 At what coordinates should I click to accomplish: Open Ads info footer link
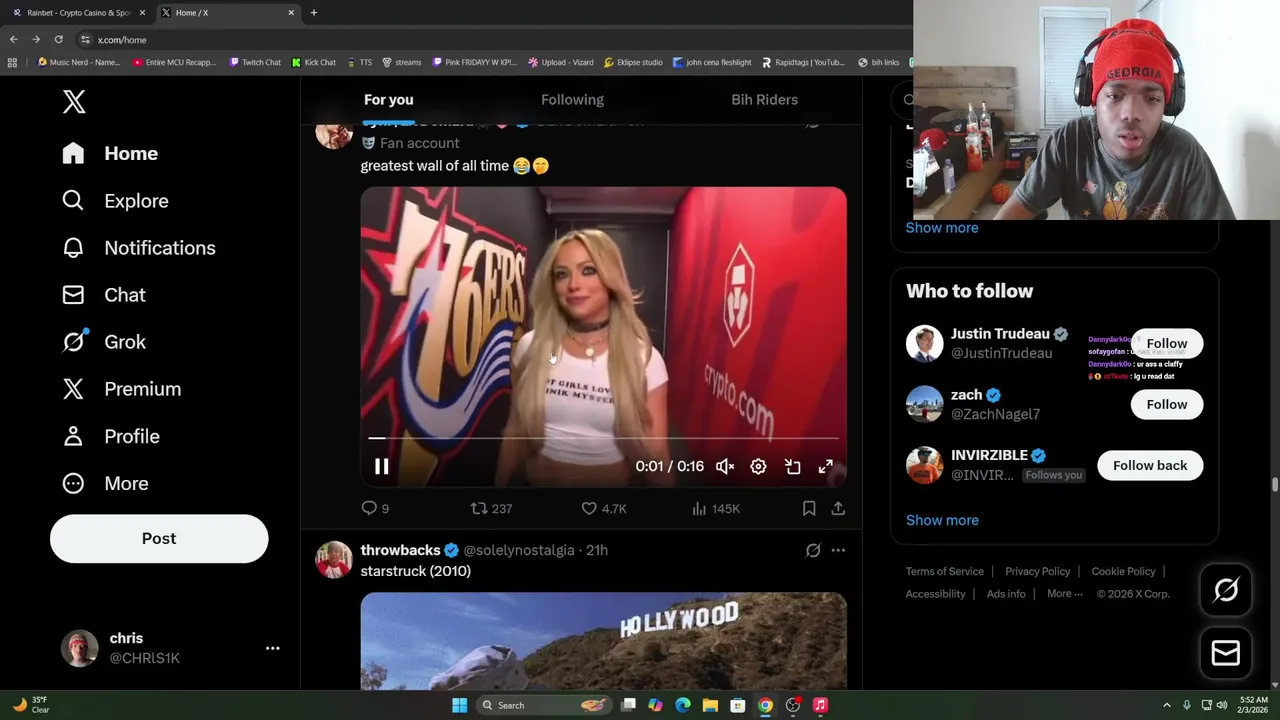pyautogui.click(x=1006, y=593)
